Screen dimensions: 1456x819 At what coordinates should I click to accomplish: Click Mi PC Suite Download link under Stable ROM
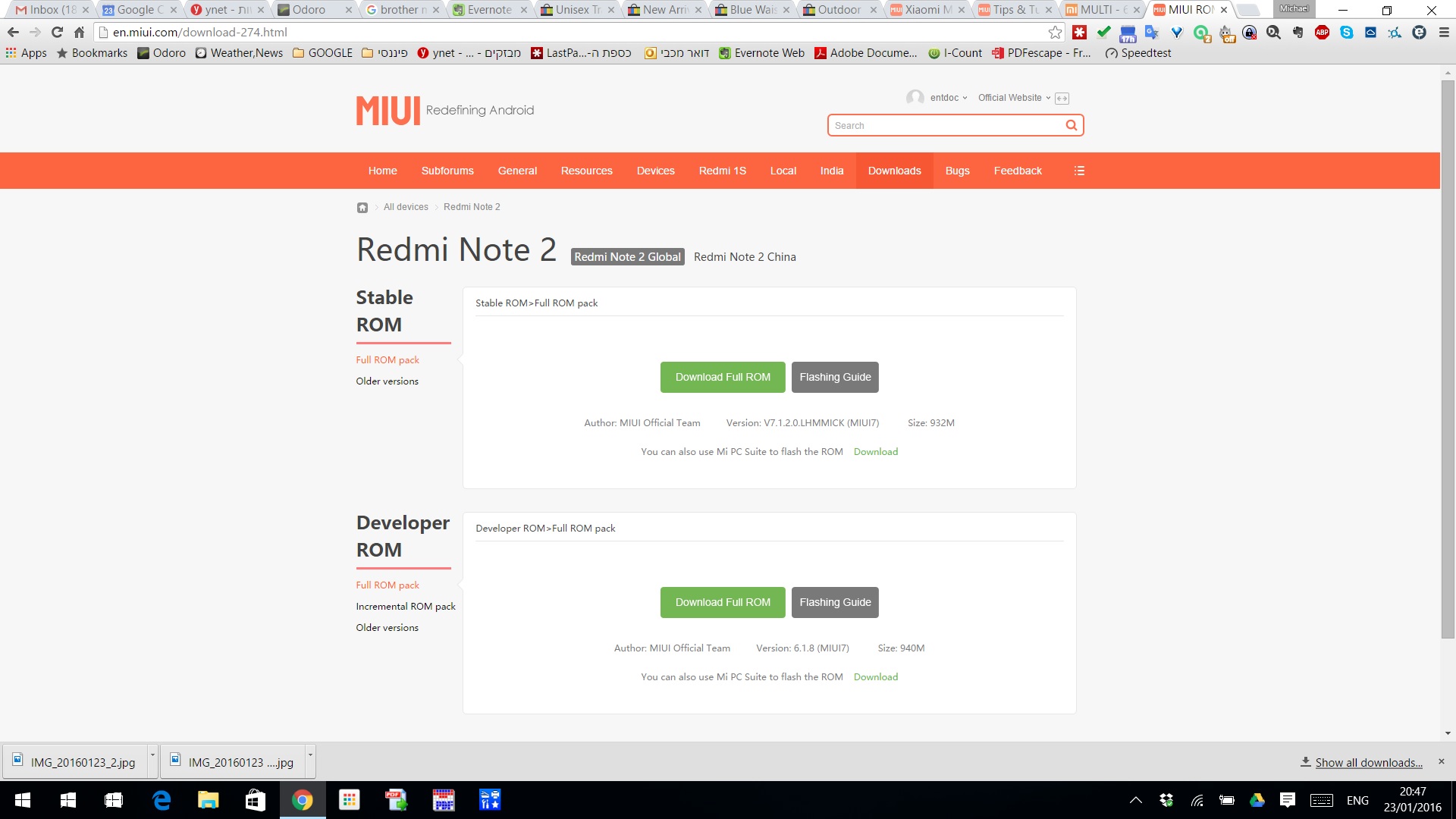(875, 452)
